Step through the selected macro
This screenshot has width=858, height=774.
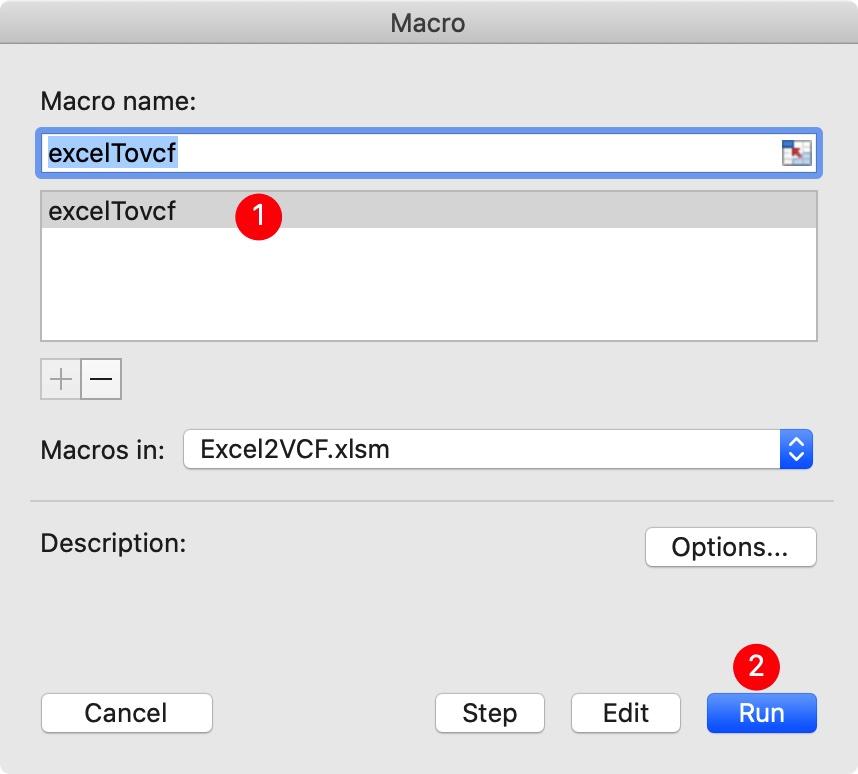pyautogui.click(x=489, y=713)
